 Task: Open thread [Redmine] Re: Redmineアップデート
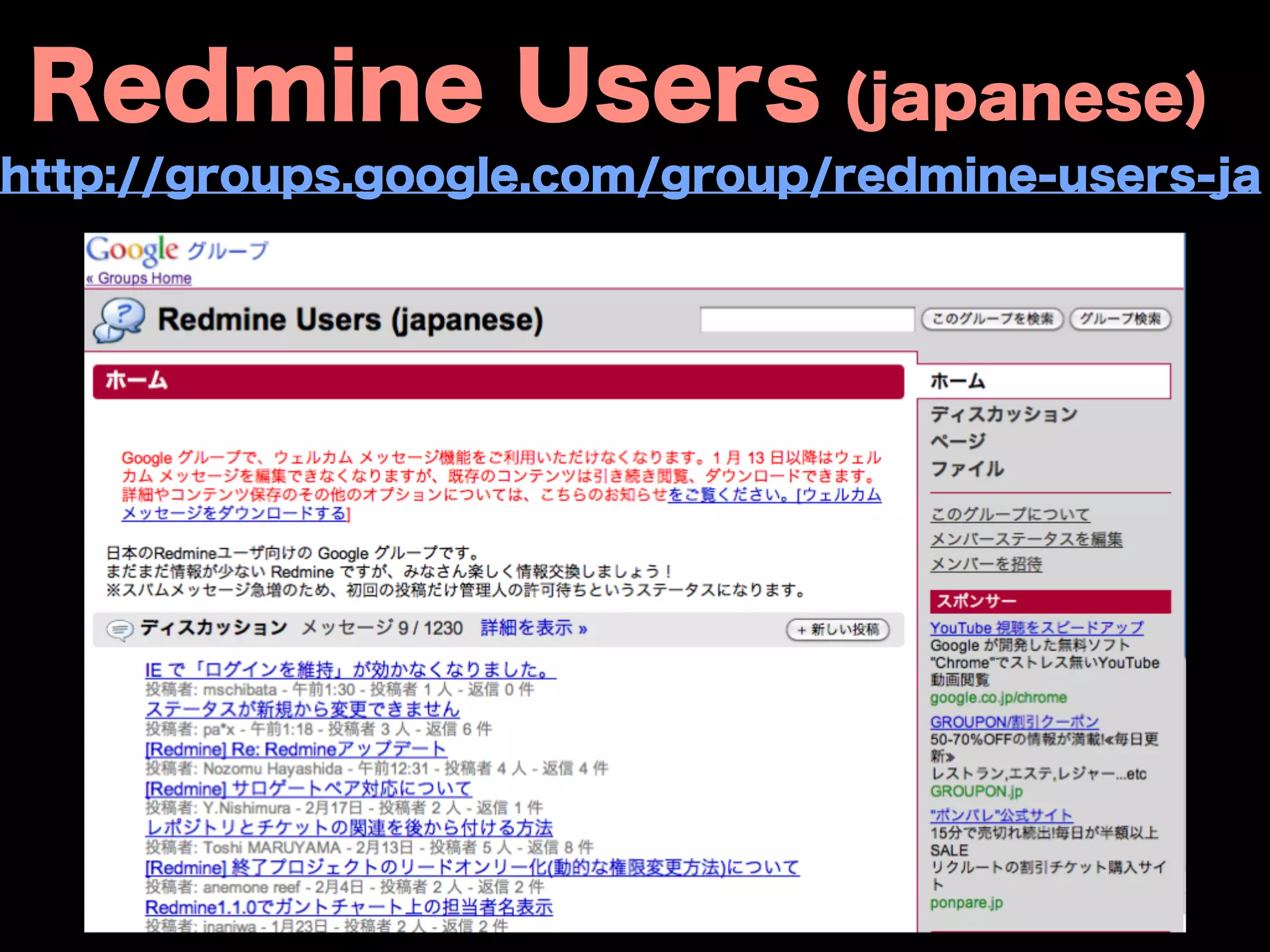click(x=296, y=749)
